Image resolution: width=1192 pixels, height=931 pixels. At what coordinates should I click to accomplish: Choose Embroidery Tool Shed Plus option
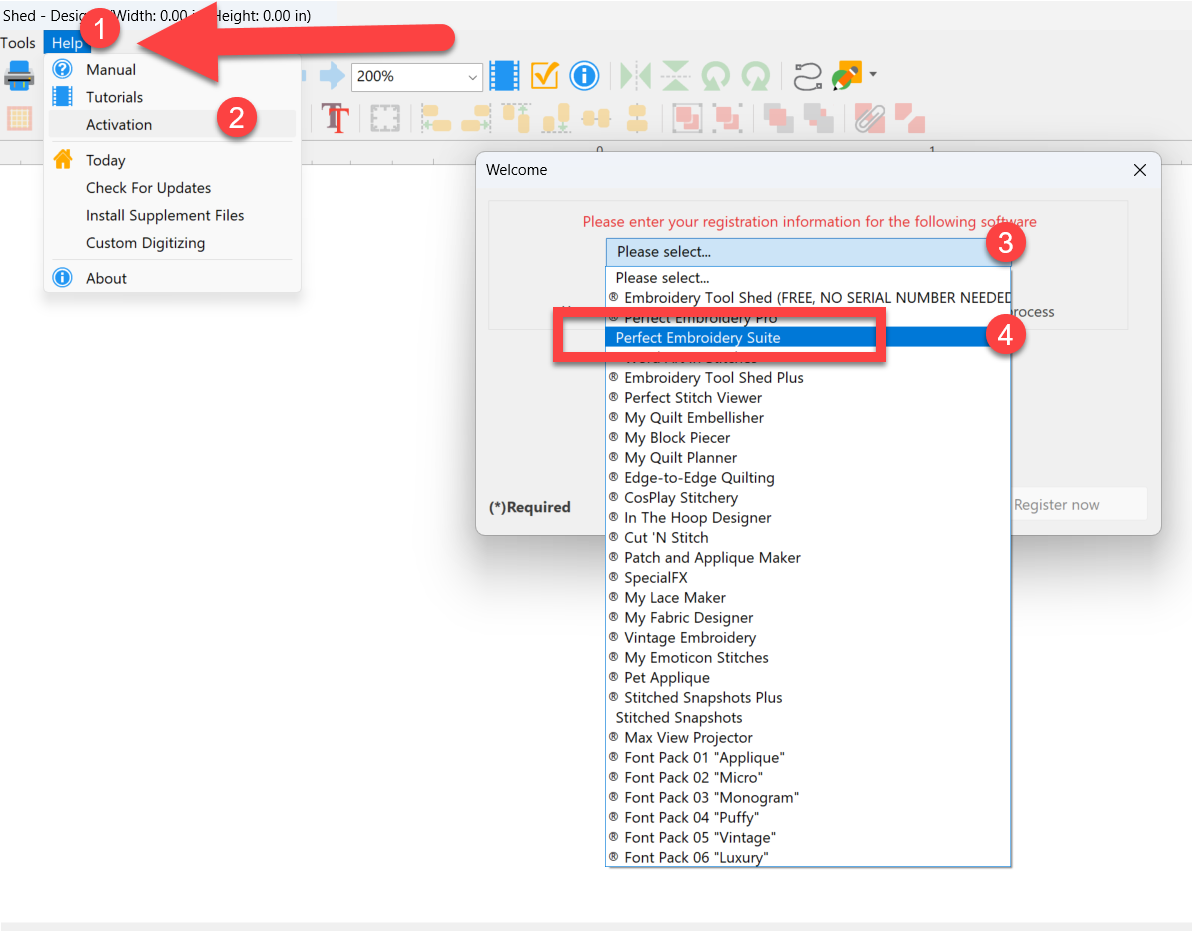[x=808, y=378]
